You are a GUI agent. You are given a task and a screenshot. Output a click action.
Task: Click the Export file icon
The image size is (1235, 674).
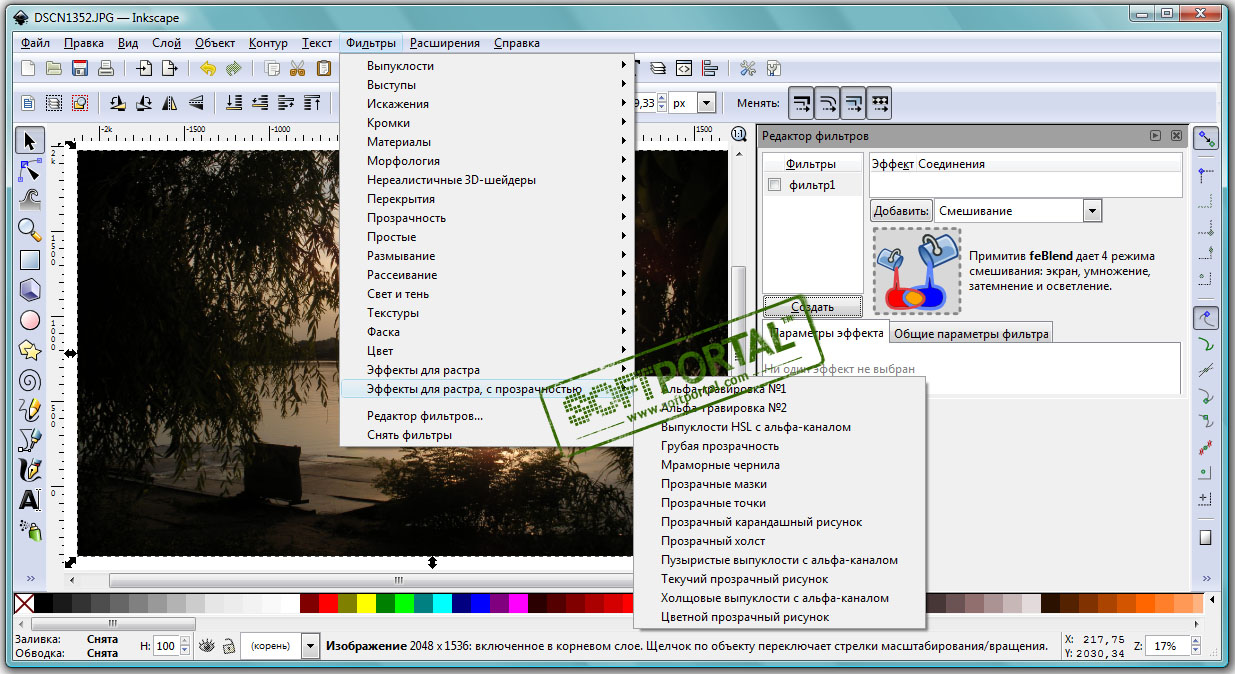point(171,69)
